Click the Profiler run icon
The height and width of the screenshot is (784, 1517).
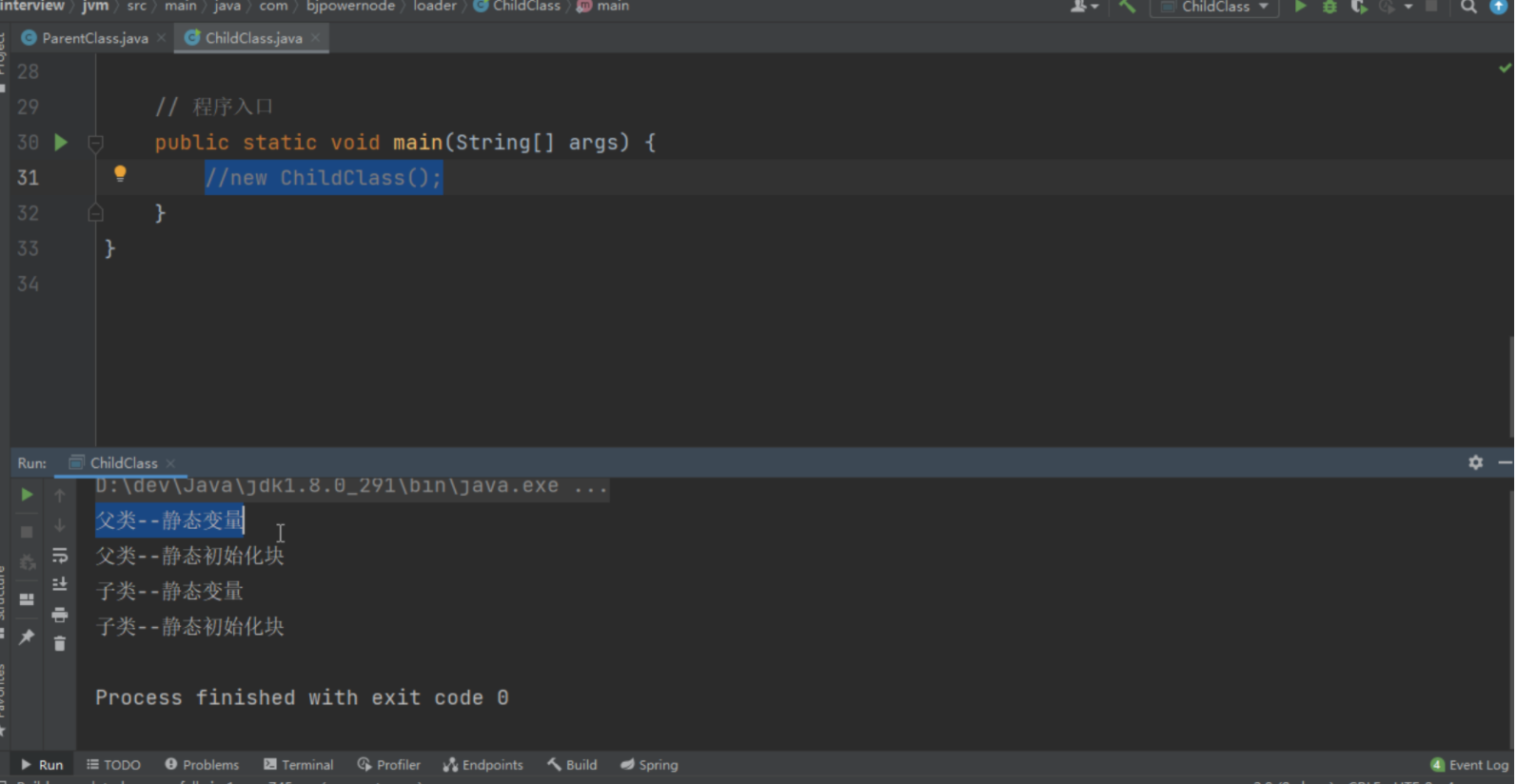[1387, 7]
